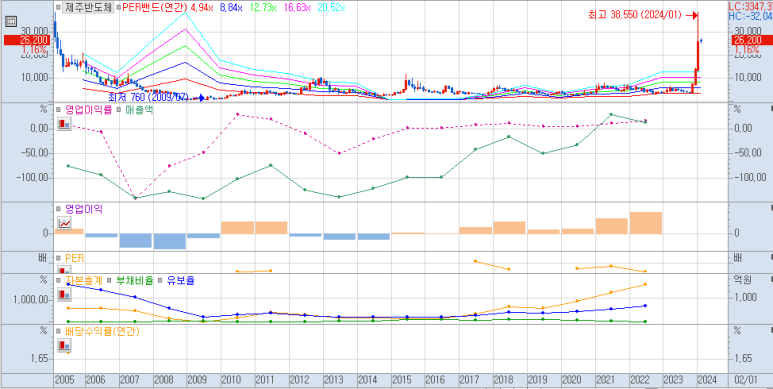The width and height of the screenshot is (773, 389).
Task: Toggle square marker before 매출액
Action: coord(118,109)
